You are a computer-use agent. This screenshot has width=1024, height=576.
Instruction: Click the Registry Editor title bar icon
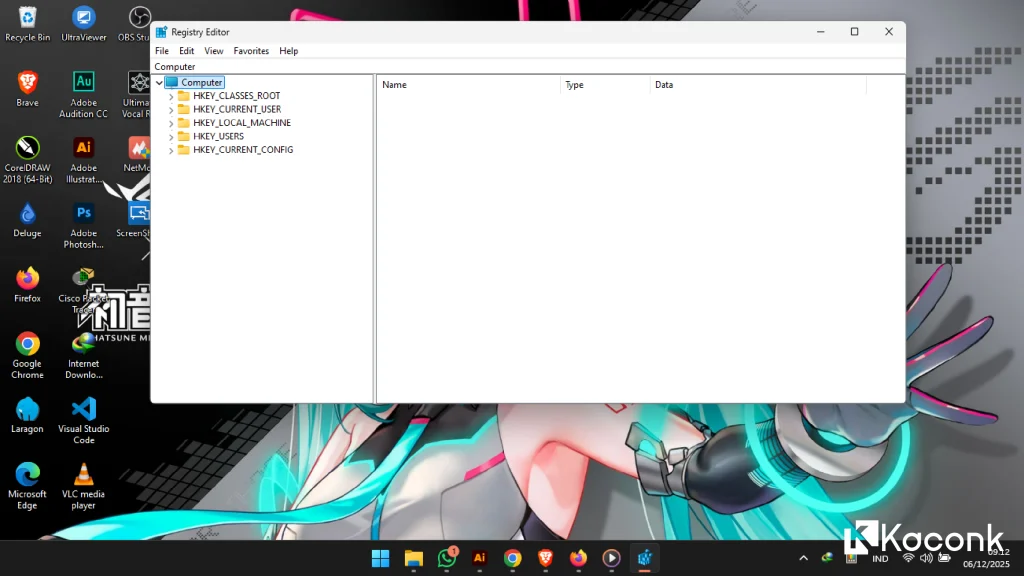(x=161, y=32)
